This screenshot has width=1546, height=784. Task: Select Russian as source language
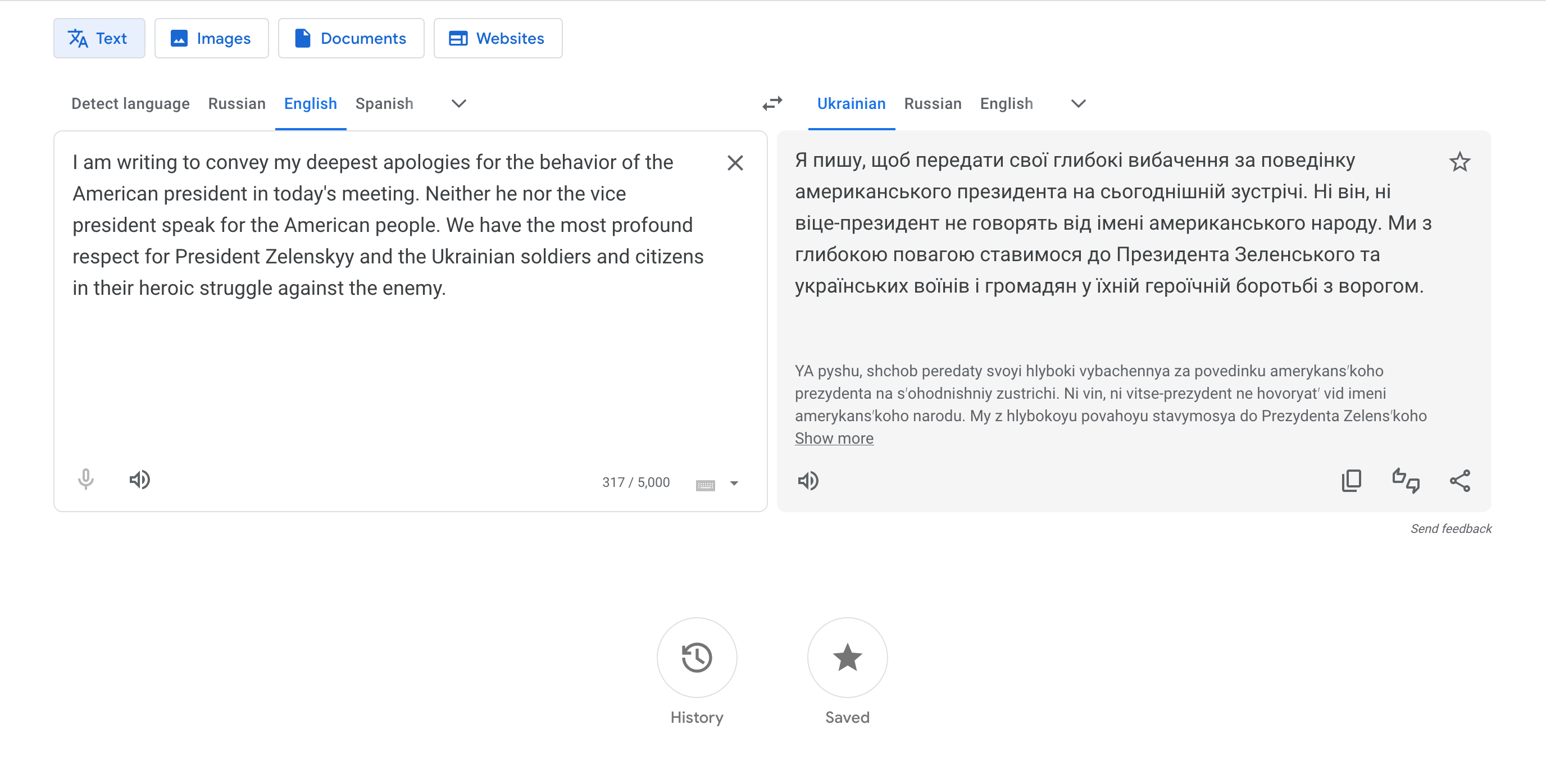237,104
